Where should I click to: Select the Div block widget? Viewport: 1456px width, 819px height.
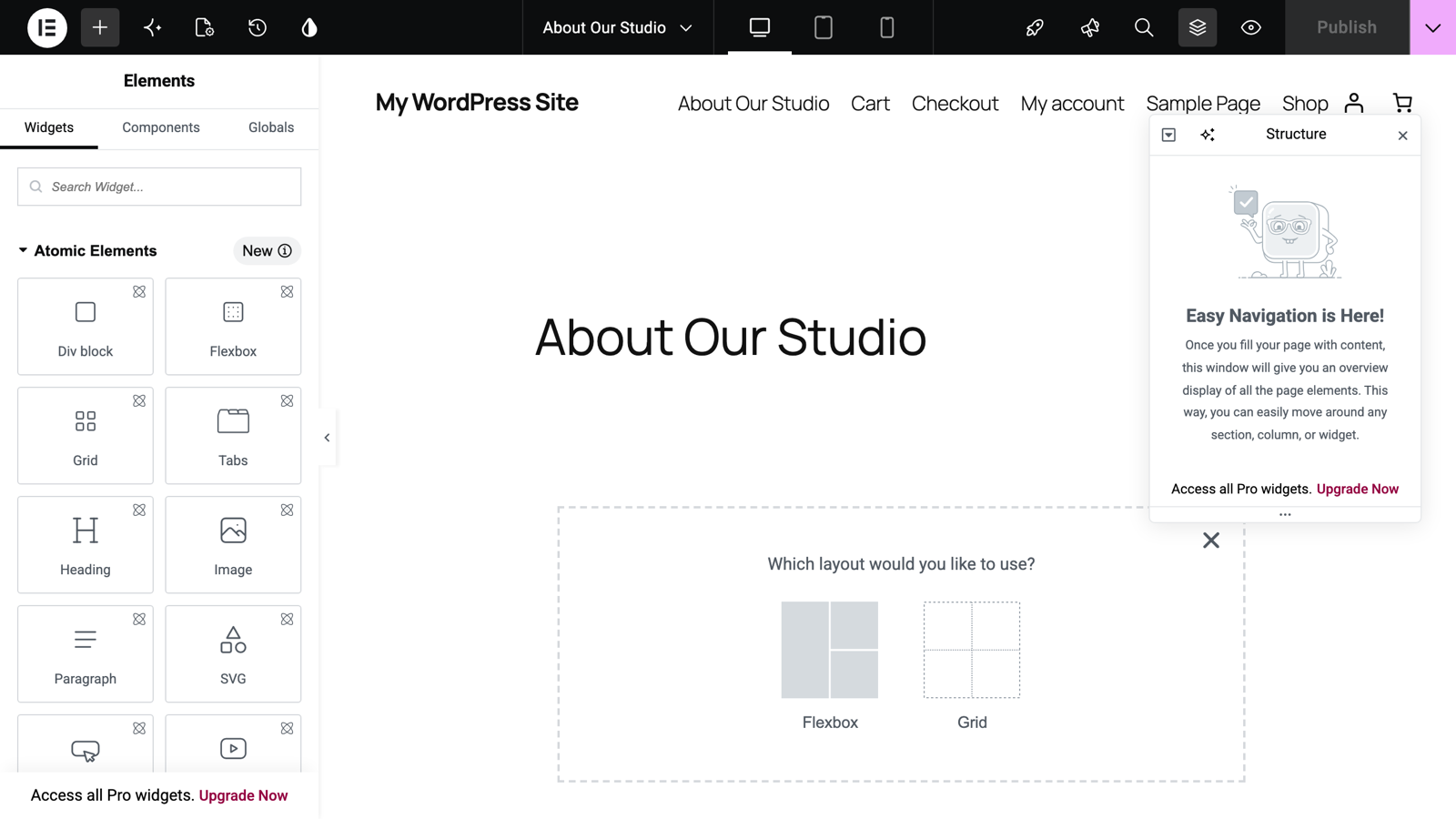coord(86,327)
